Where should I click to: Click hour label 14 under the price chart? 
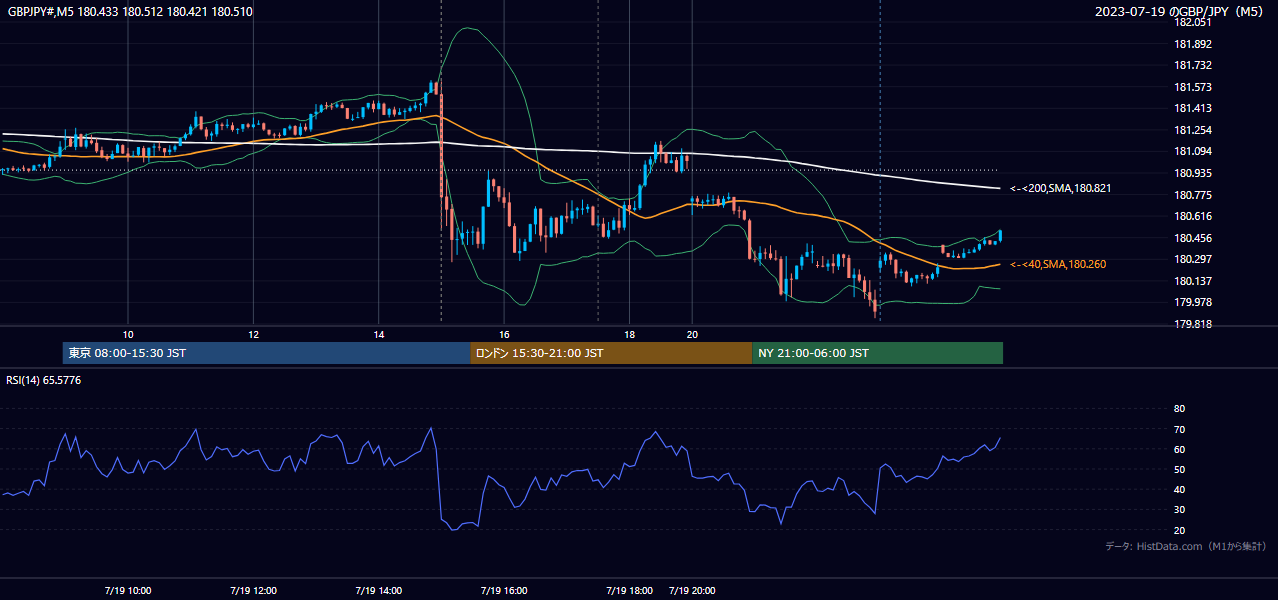pos(379,334)
